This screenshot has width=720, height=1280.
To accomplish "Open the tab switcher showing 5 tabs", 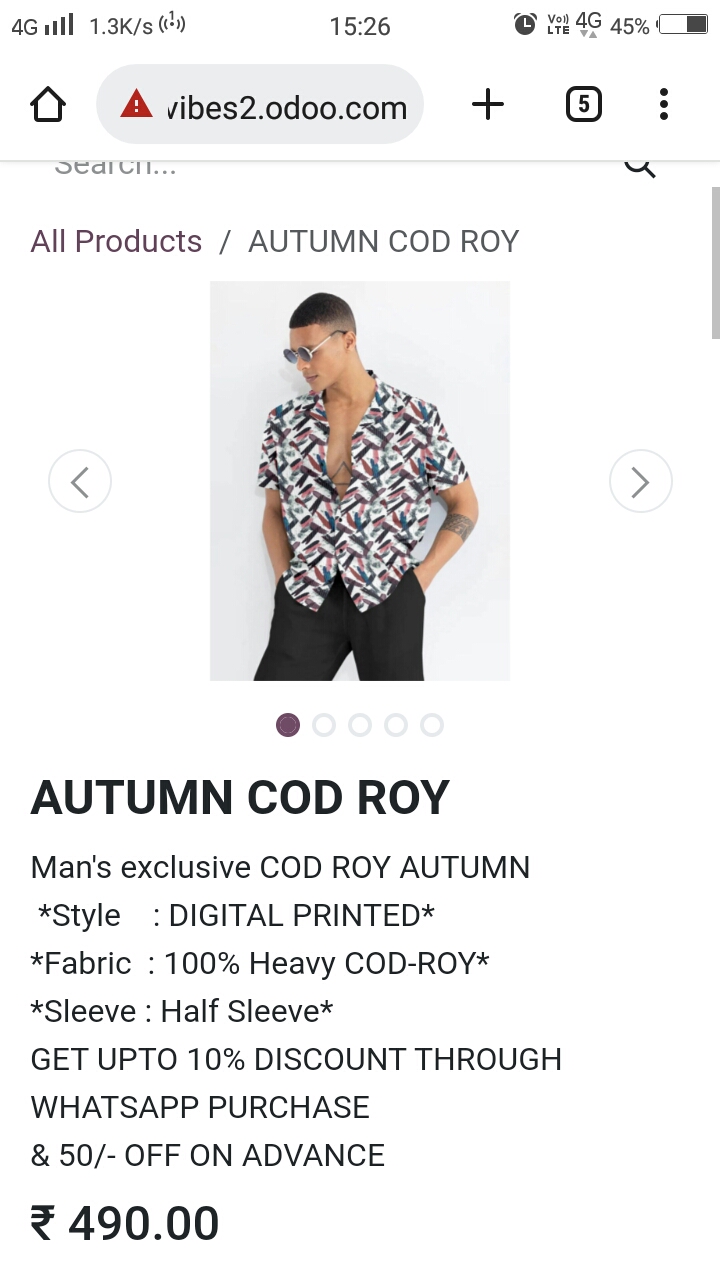I will pos(584,104).
